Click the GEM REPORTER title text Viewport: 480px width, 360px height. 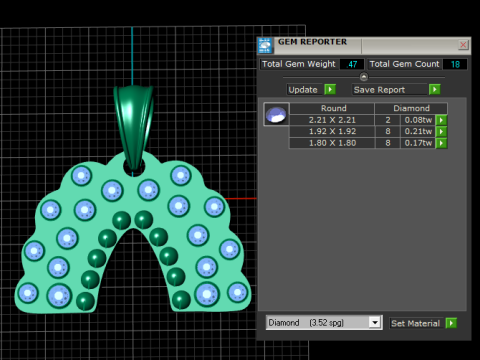tap(312, 42)
